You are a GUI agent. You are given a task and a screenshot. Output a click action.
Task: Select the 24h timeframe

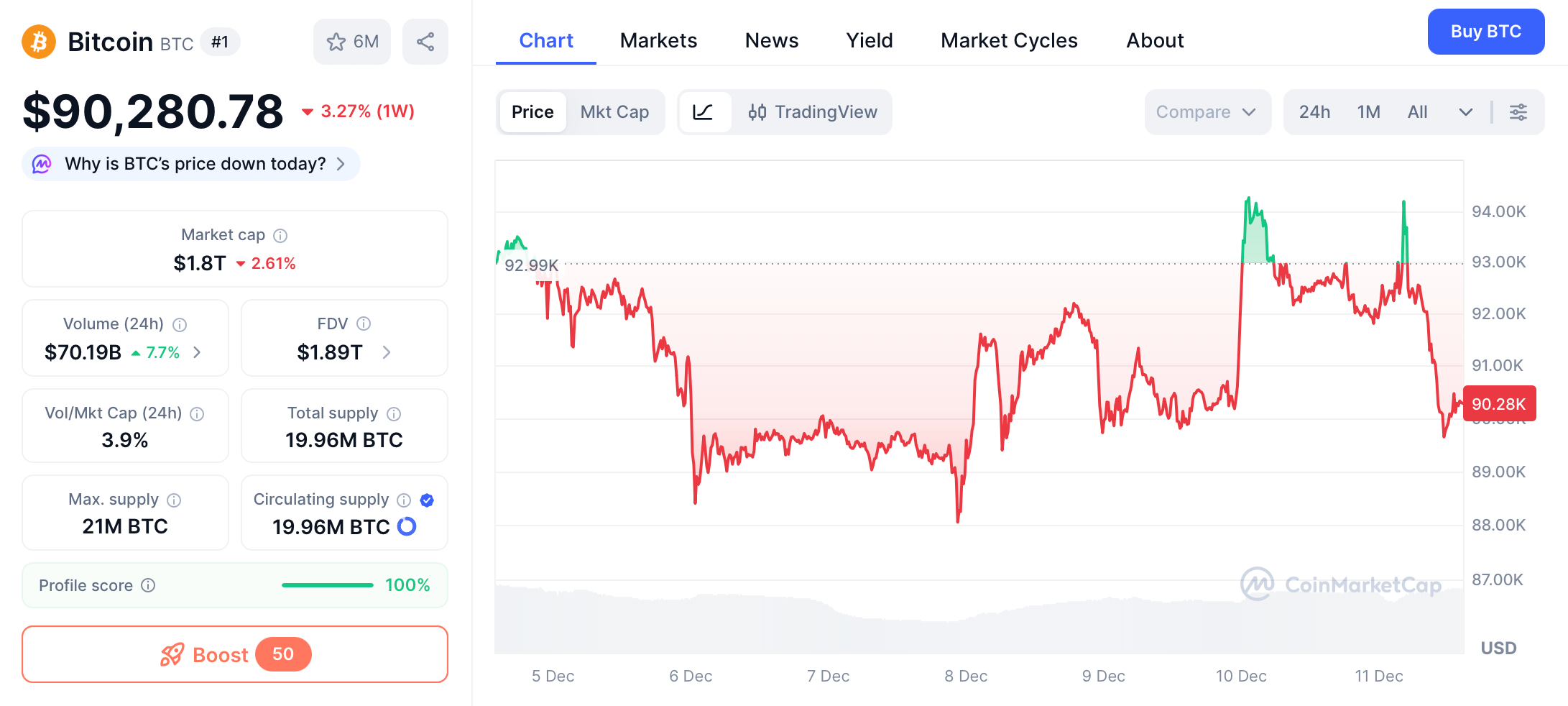(x=1314, y=112)
